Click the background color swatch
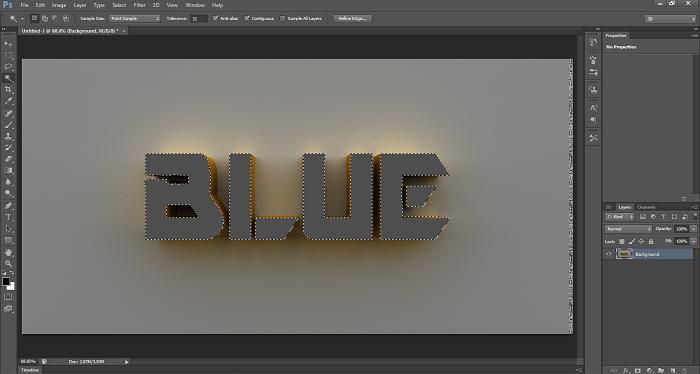Screen dimensions: 700x374 pyautogui.click(x=12, y=287)
